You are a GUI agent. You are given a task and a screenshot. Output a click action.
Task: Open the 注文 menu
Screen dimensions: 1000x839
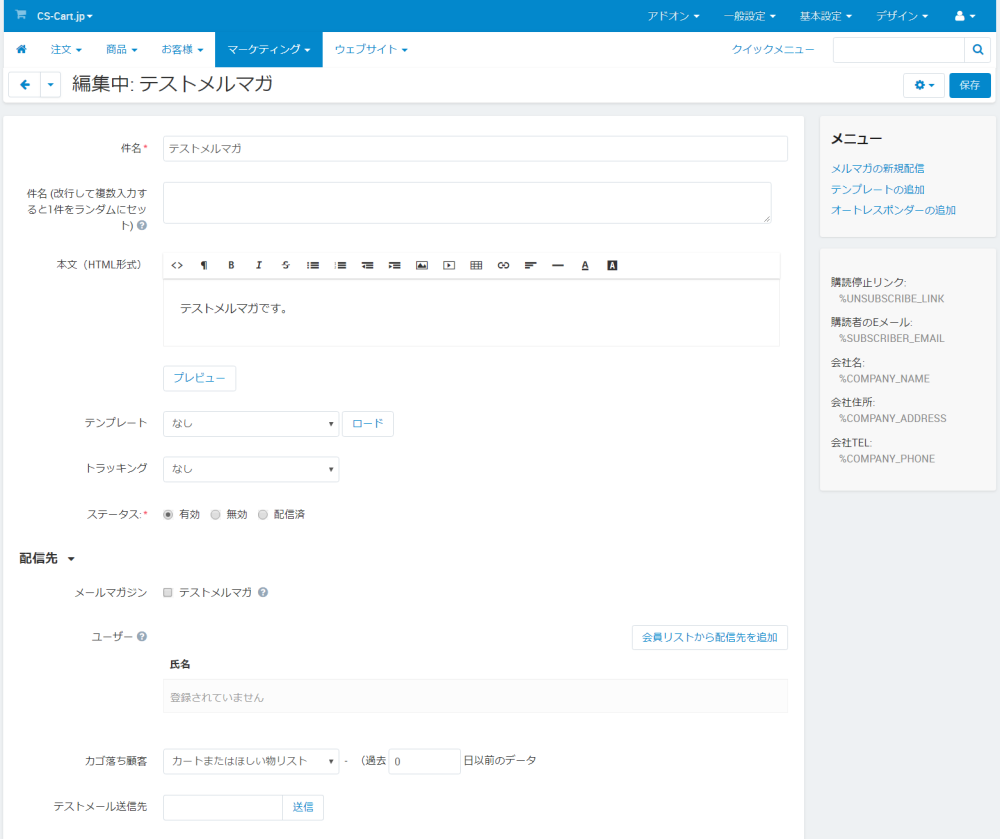(x=66, y=49)
